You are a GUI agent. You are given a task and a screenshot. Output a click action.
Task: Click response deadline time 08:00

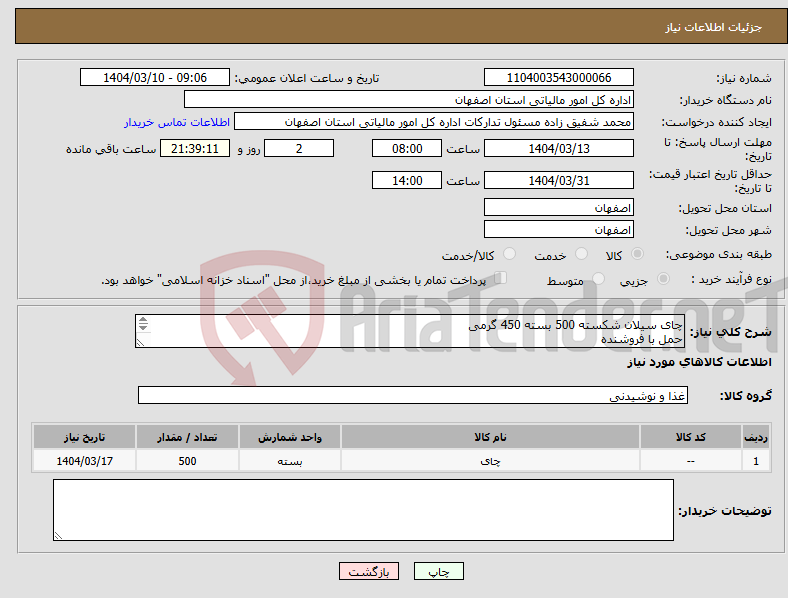point(407,148)
